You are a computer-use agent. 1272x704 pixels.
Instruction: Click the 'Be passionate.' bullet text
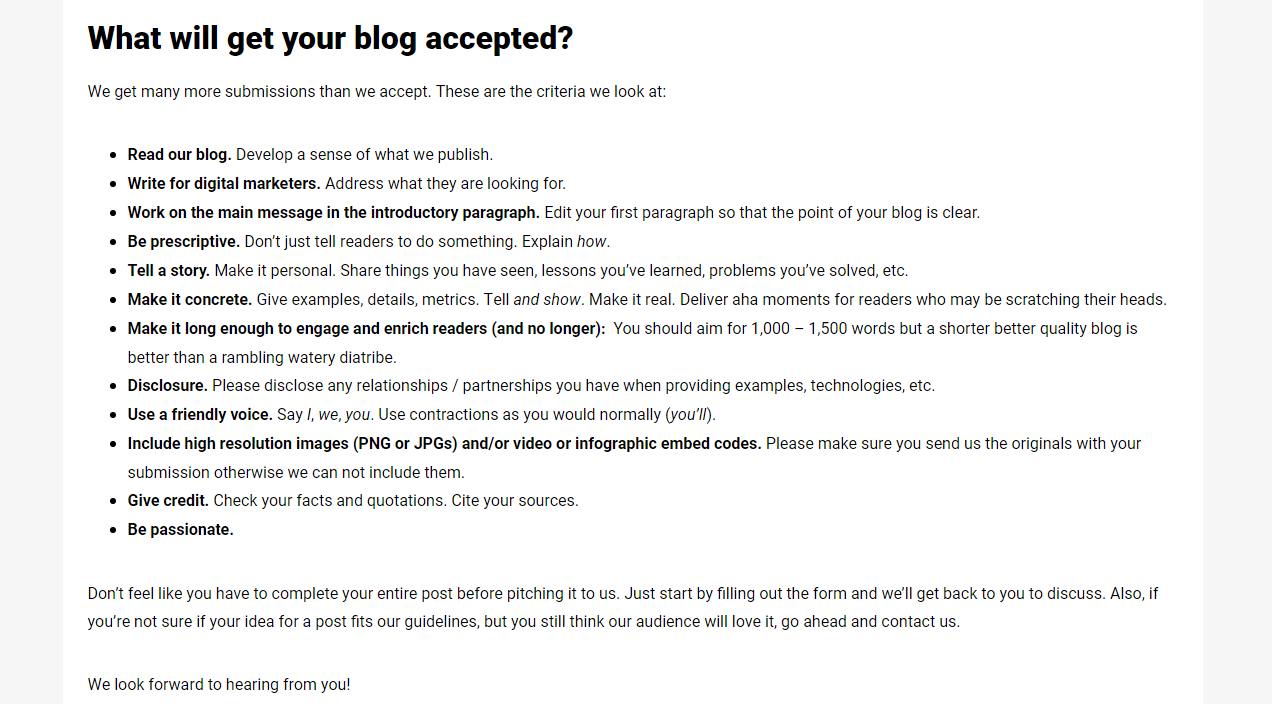point(181,530)
